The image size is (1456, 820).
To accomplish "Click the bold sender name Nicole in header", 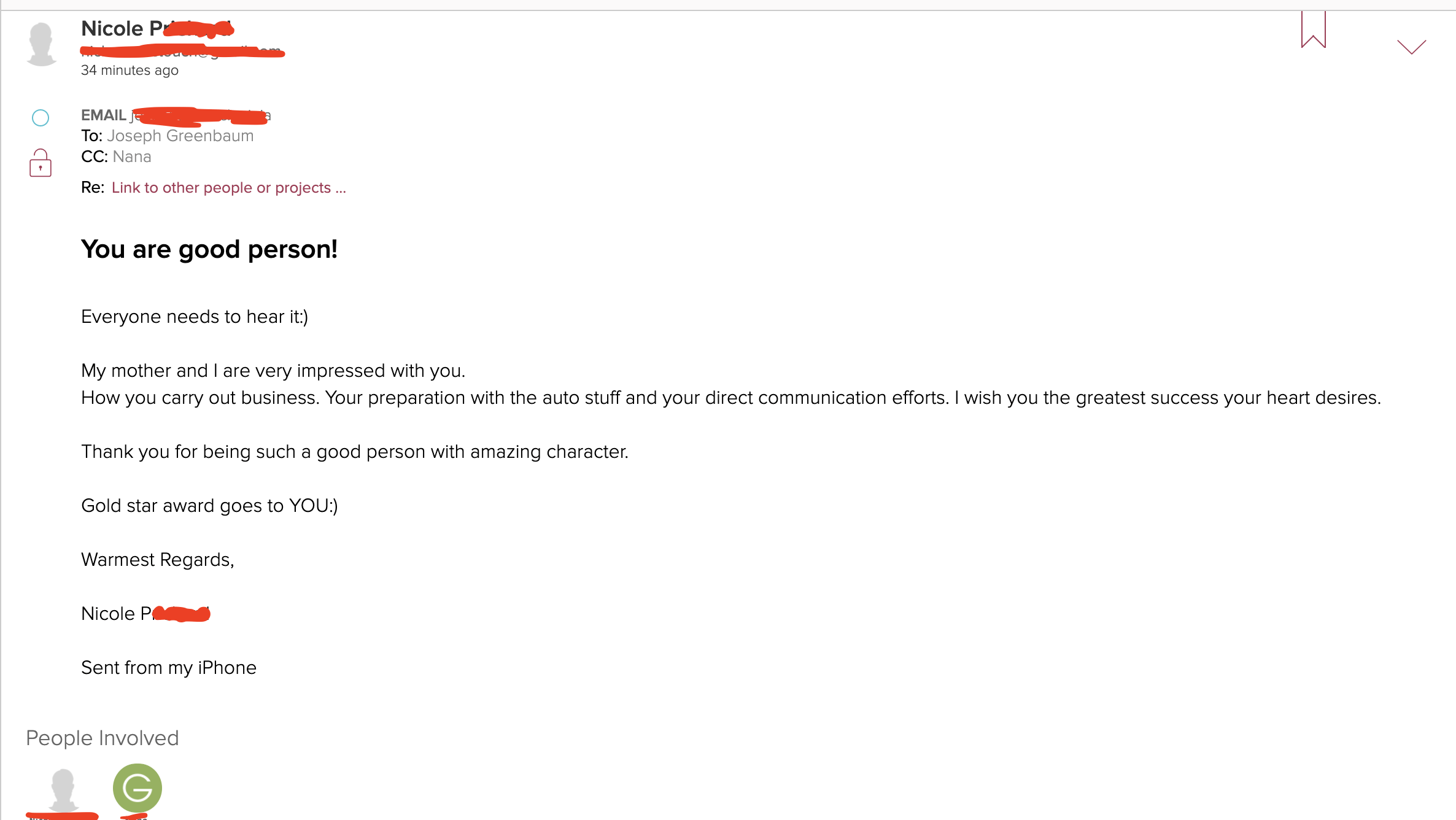I will (112, 29).
